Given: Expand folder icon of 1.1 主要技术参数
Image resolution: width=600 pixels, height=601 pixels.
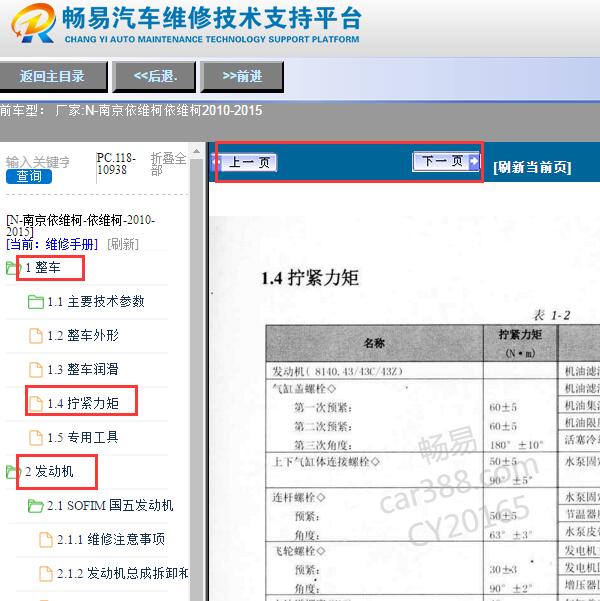Looking at the screenshot, I should [x=36, y=302].
